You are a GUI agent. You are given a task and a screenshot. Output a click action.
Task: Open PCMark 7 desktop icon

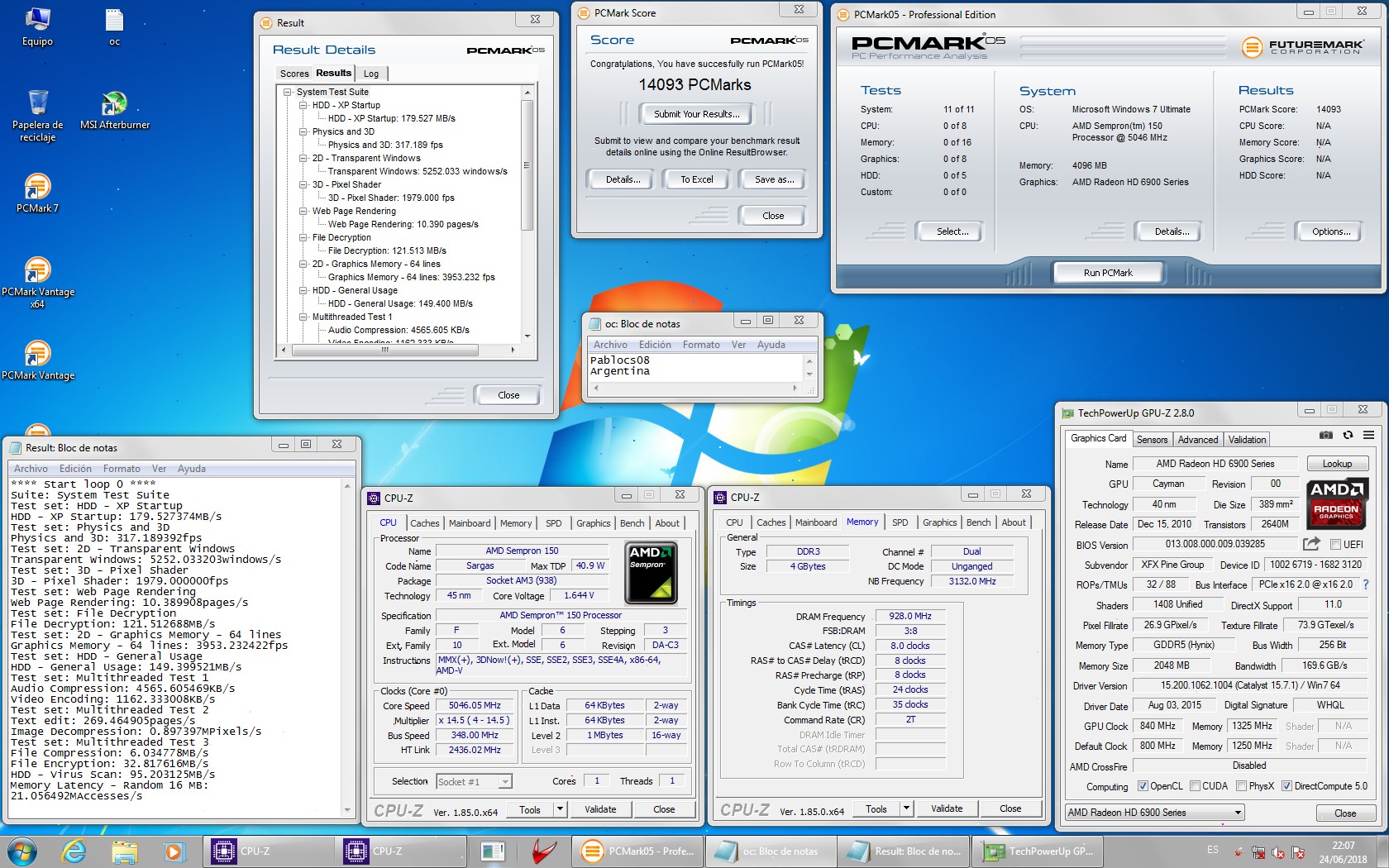[37, 193]
